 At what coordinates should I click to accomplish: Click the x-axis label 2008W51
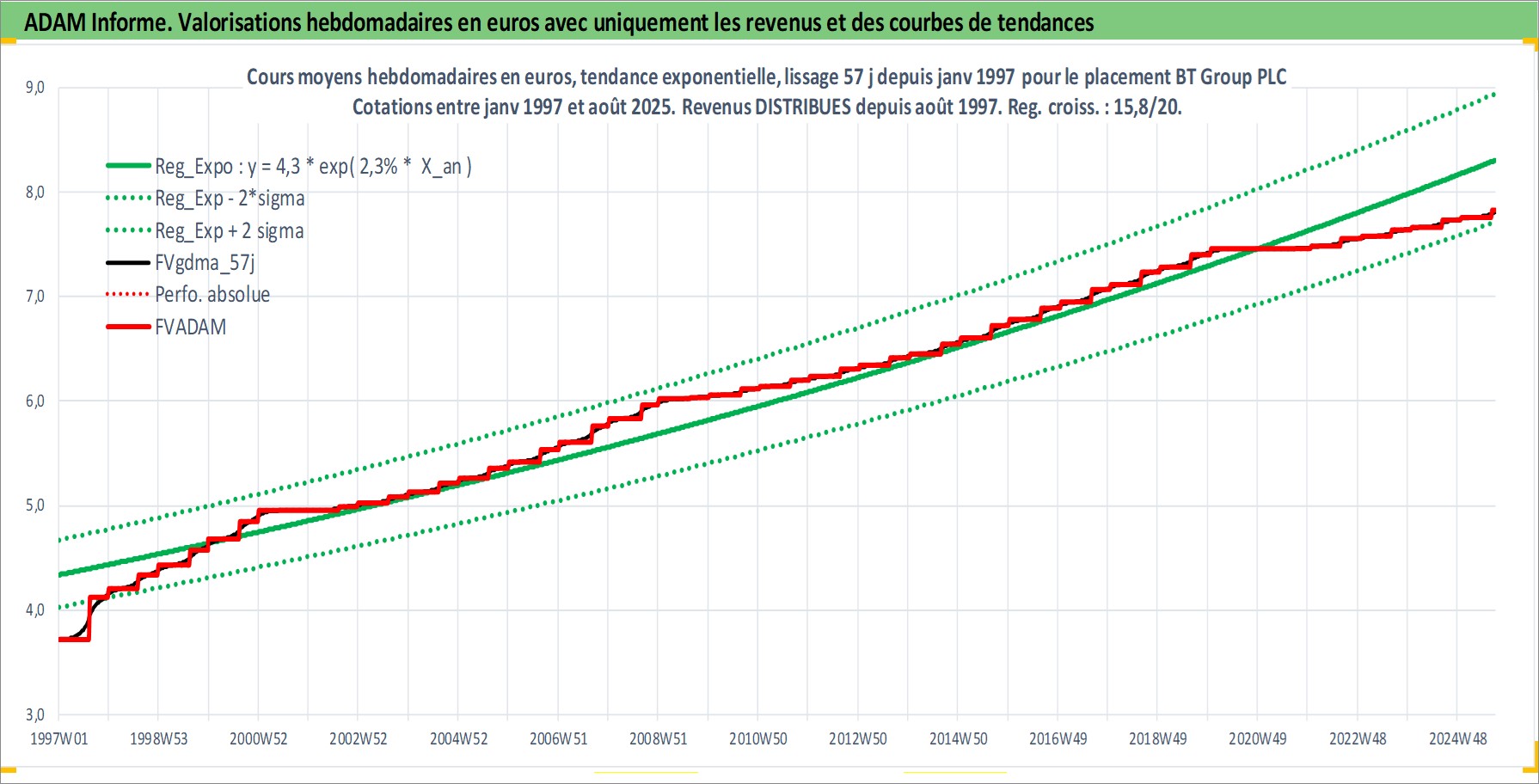(659, 739)
